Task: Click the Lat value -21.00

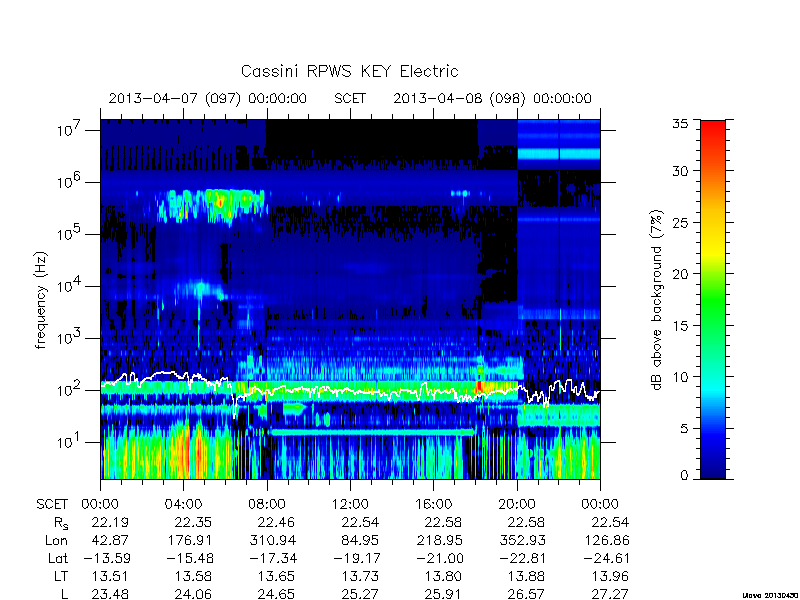Action: pos(439,559)
